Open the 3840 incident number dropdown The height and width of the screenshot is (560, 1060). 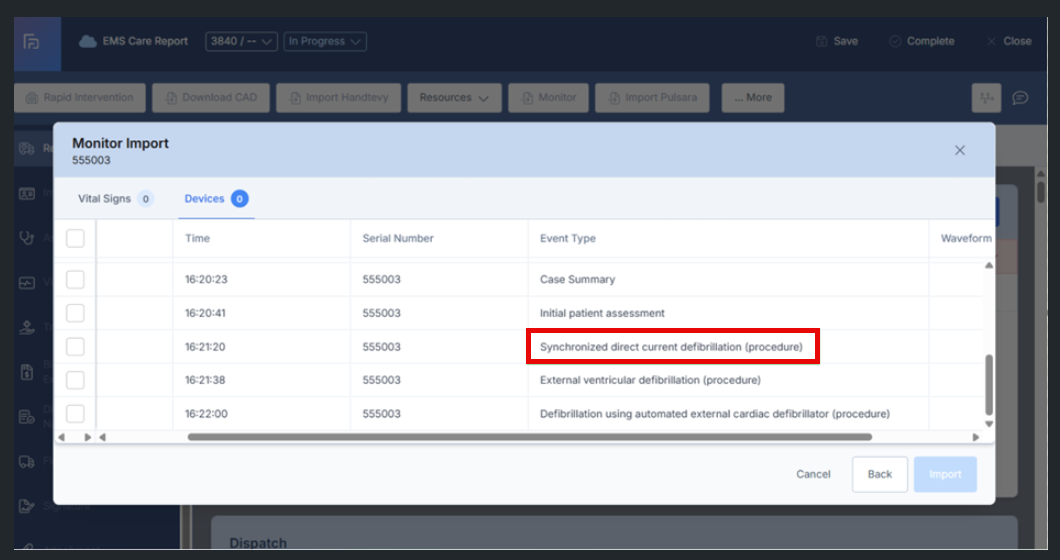(241, 42)
